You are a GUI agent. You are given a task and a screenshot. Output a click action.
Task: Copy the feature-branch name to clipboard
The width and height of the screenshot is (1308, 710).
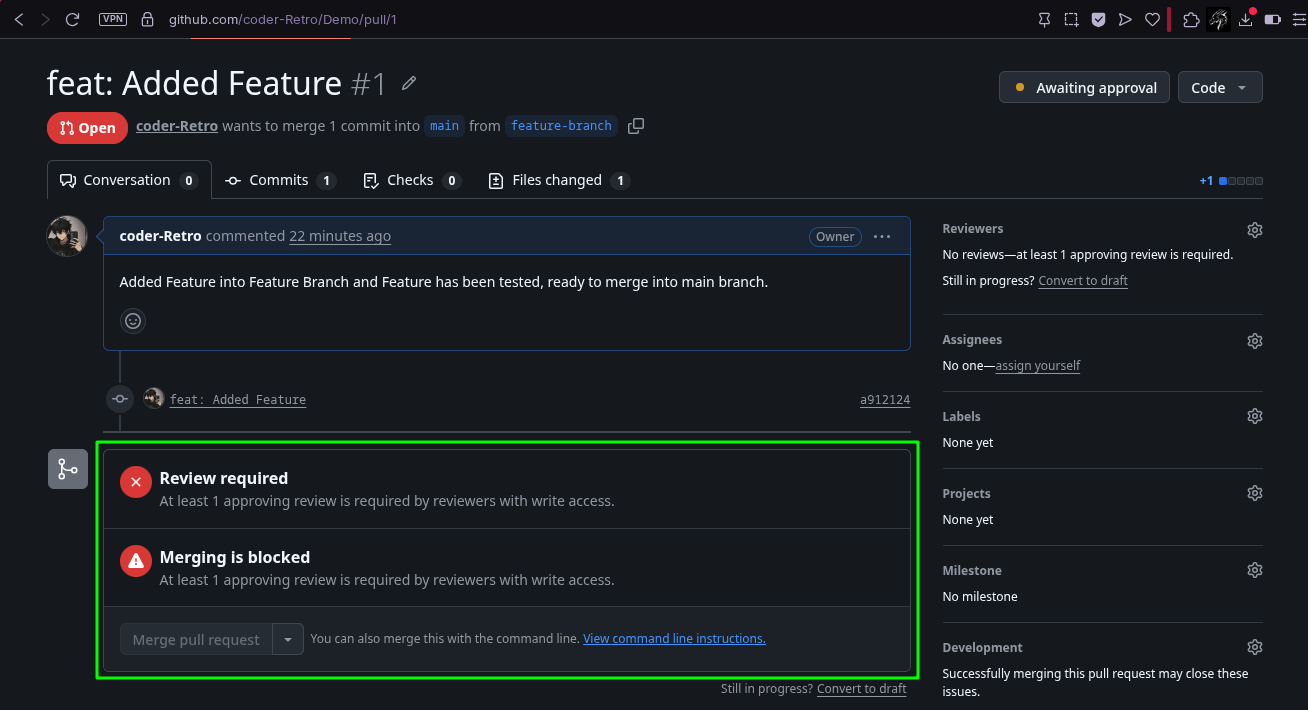coord(636,126)
